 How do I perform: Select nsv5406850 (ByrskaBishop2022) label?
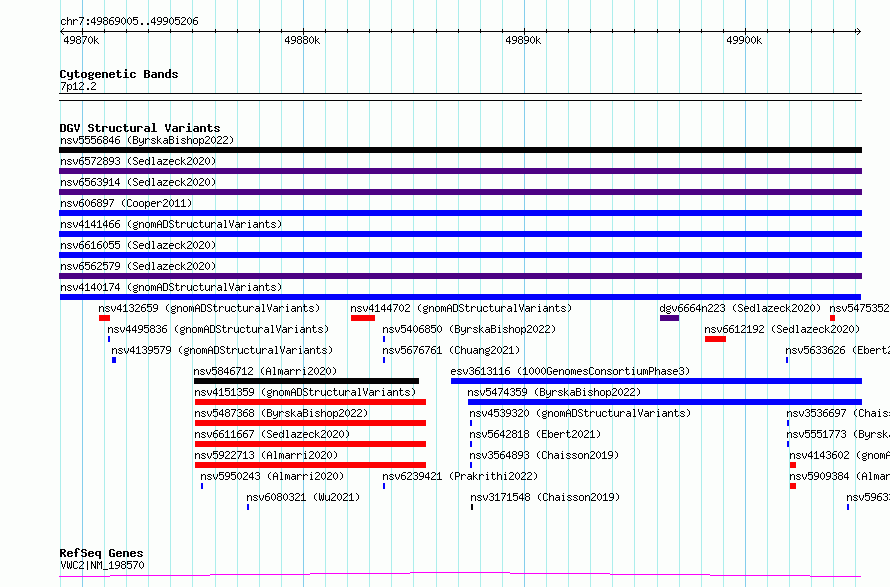click(469, 329)
